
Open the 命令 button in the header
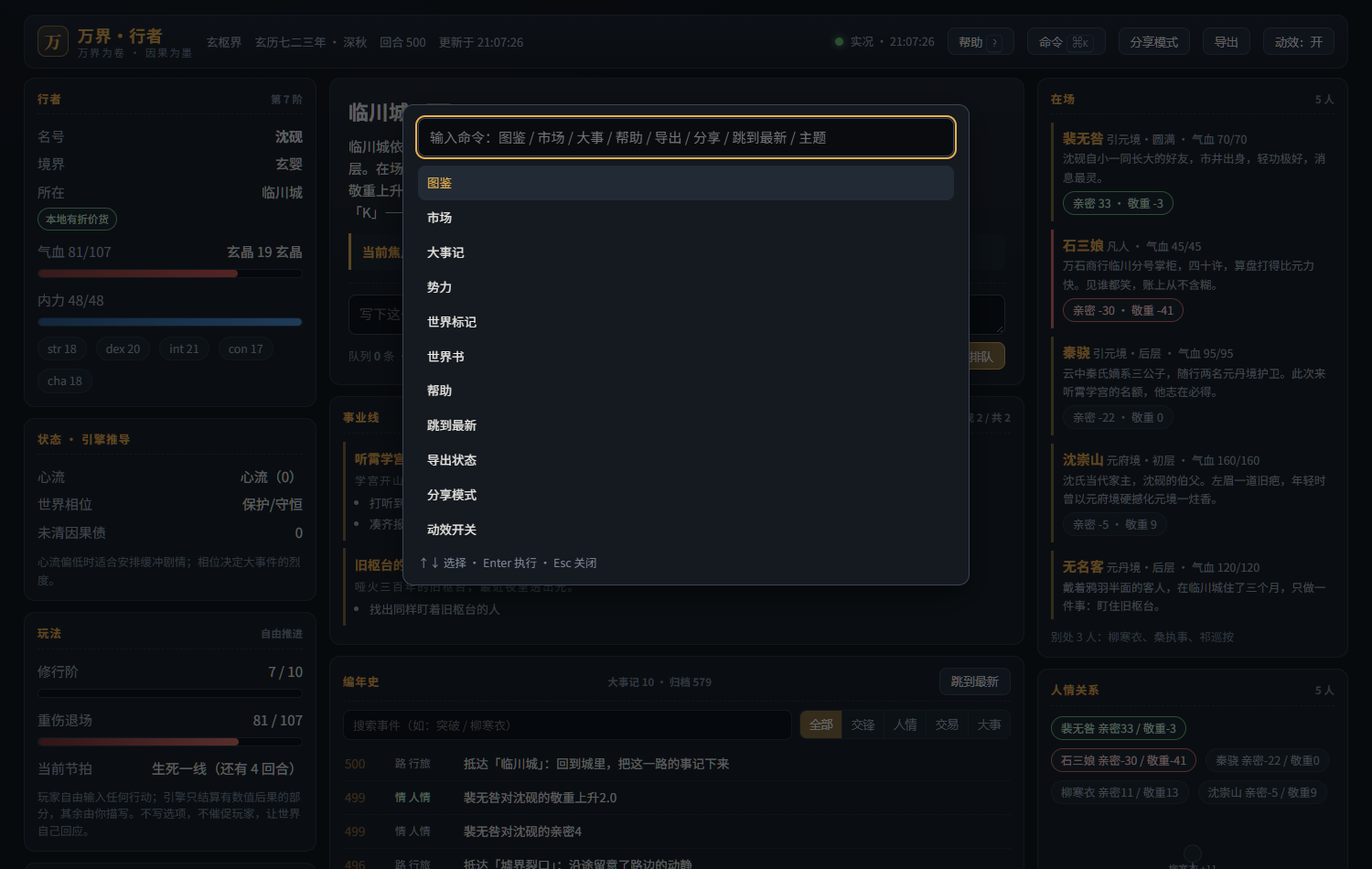1066,42
